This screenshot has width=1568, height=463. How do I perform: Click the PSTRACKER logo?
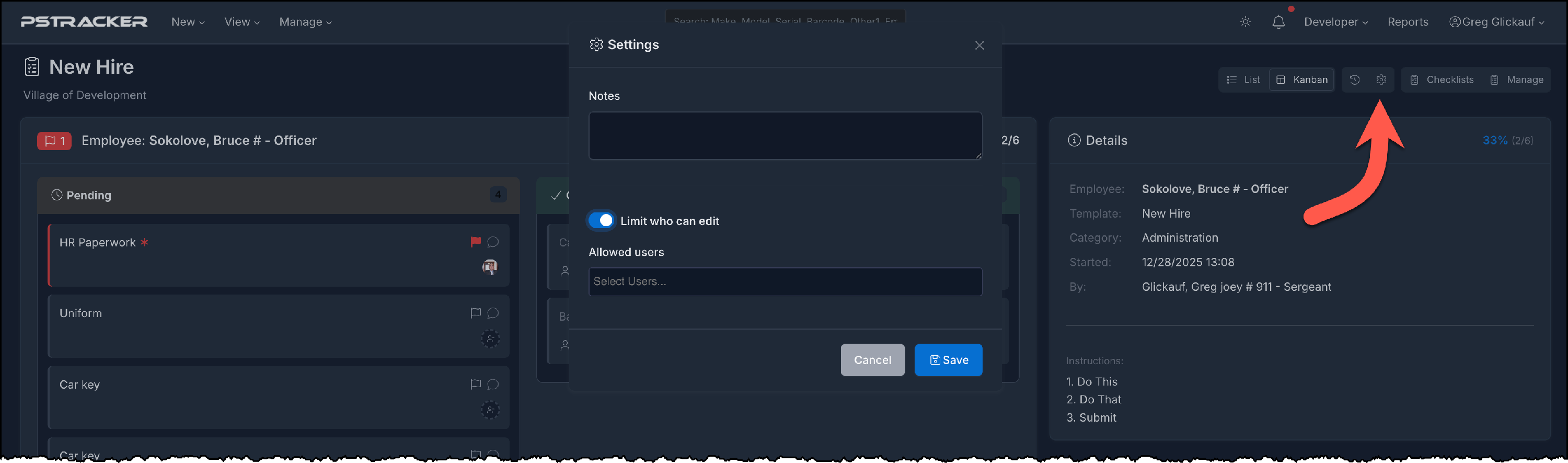coord(84,22)
